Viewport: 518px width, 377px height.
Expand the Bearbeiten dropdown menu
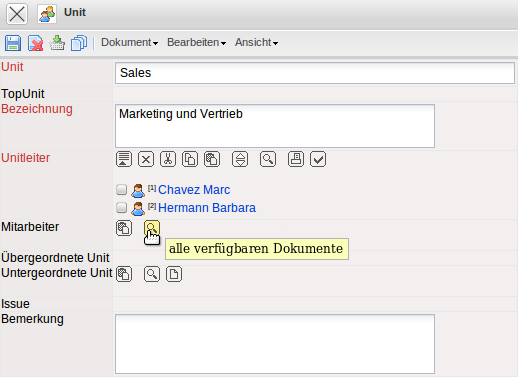coord(197,42)
